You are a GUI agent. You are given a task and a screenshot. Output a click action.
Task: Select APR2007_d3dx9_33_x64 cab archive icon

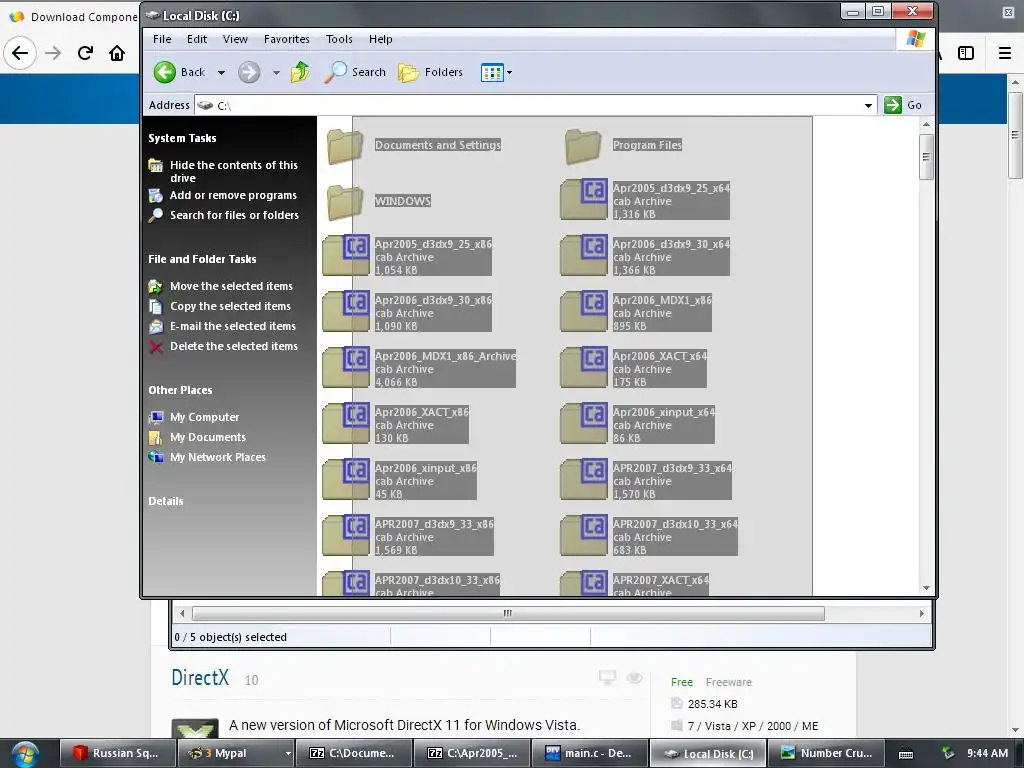tap(584, 480)
